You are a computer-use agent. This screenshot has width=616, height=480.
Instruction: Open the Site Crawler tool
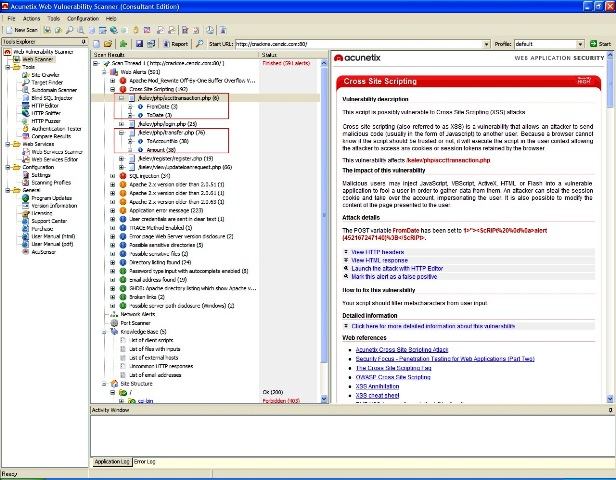coord(45,75)
